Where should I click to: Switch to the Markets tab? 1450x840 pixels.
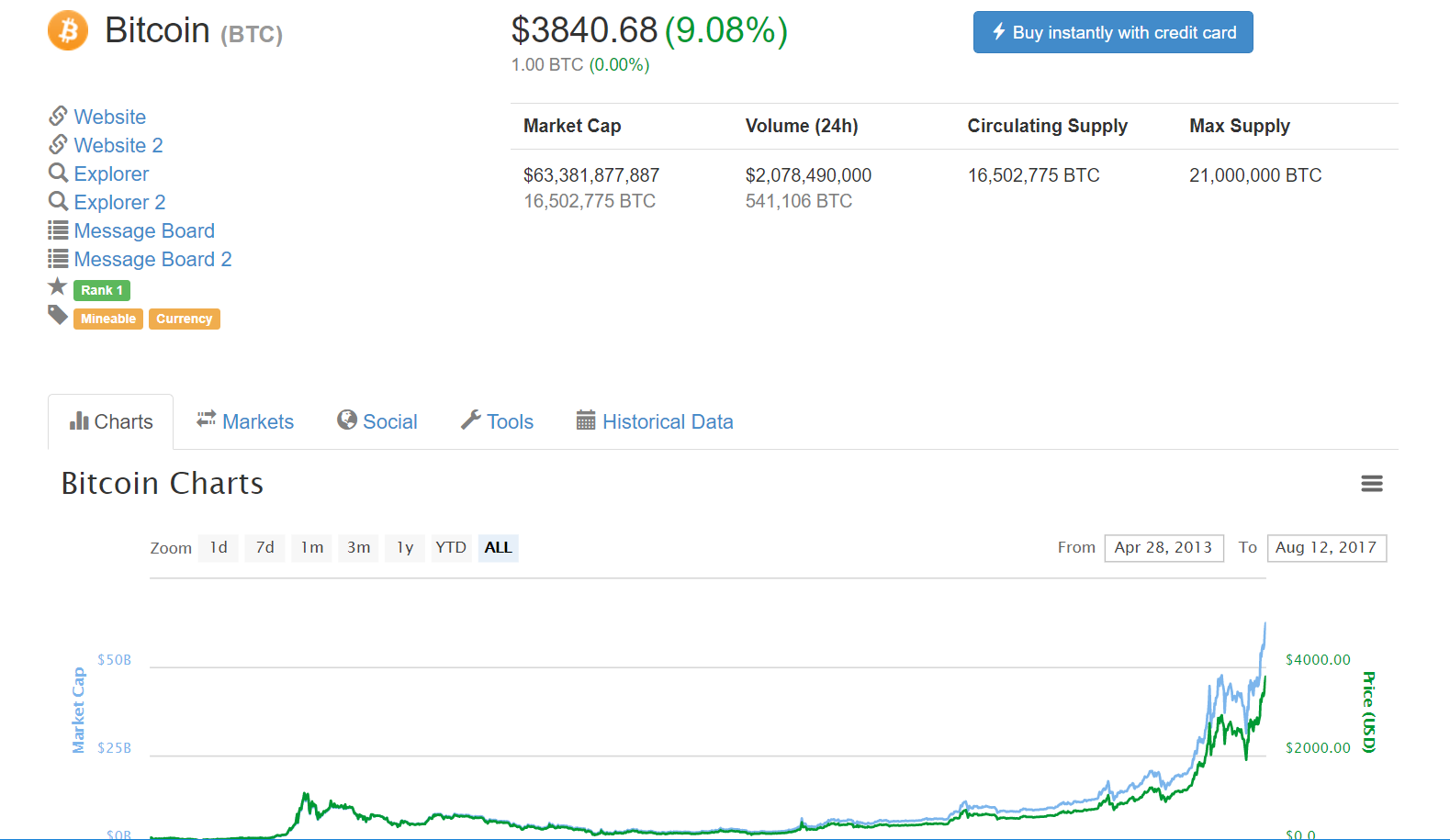[245, 421]
